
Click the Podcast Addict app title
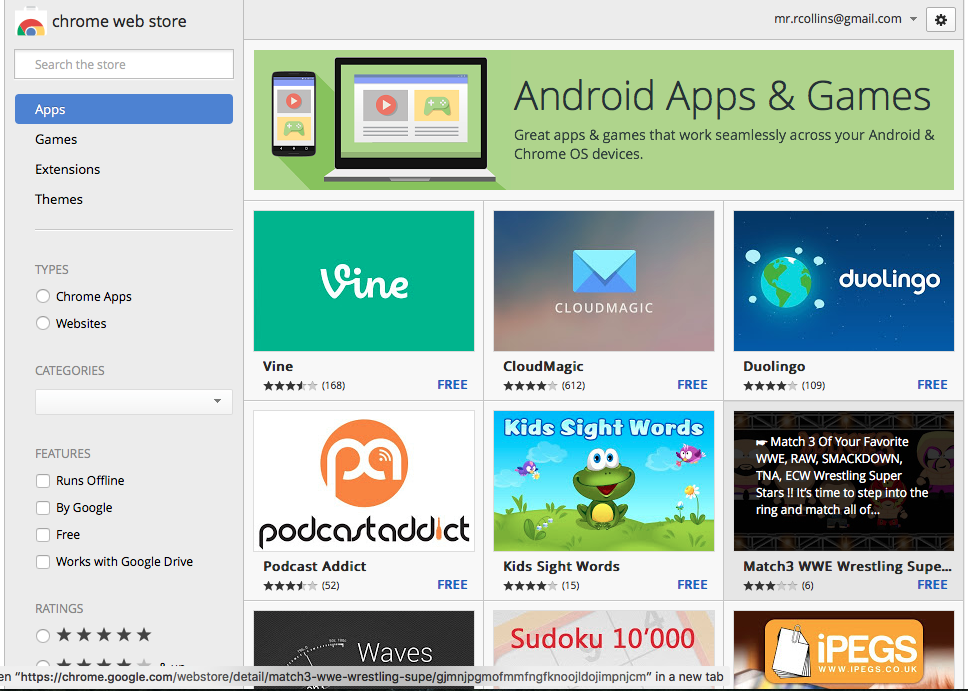tap(315, 566)
